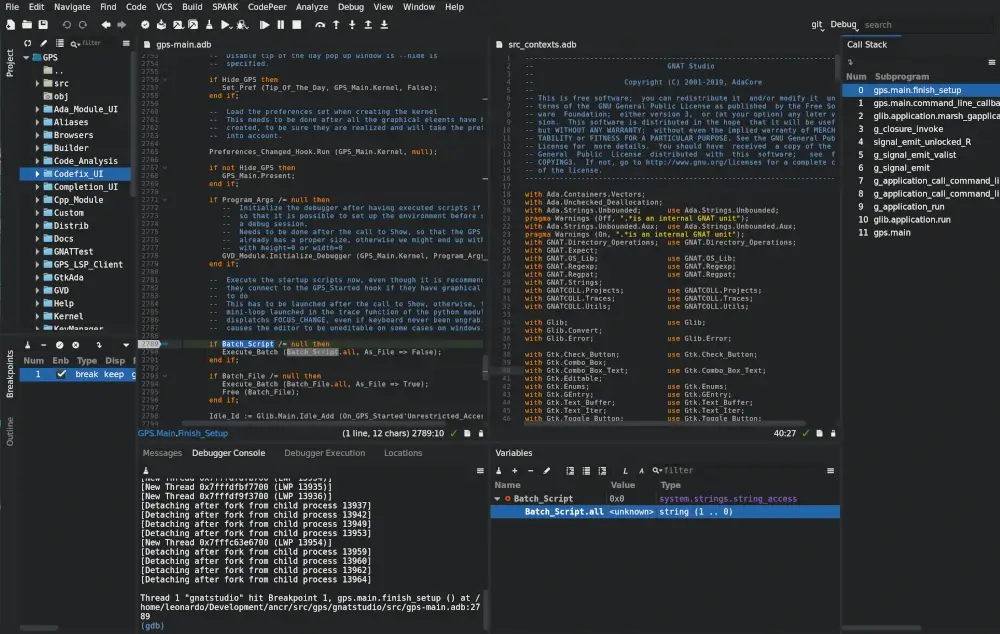Image resolution: width=1000 pixels, height=634 pixels.
Task: Open the CodePeer menu
Action: click(x=267, y=7)
